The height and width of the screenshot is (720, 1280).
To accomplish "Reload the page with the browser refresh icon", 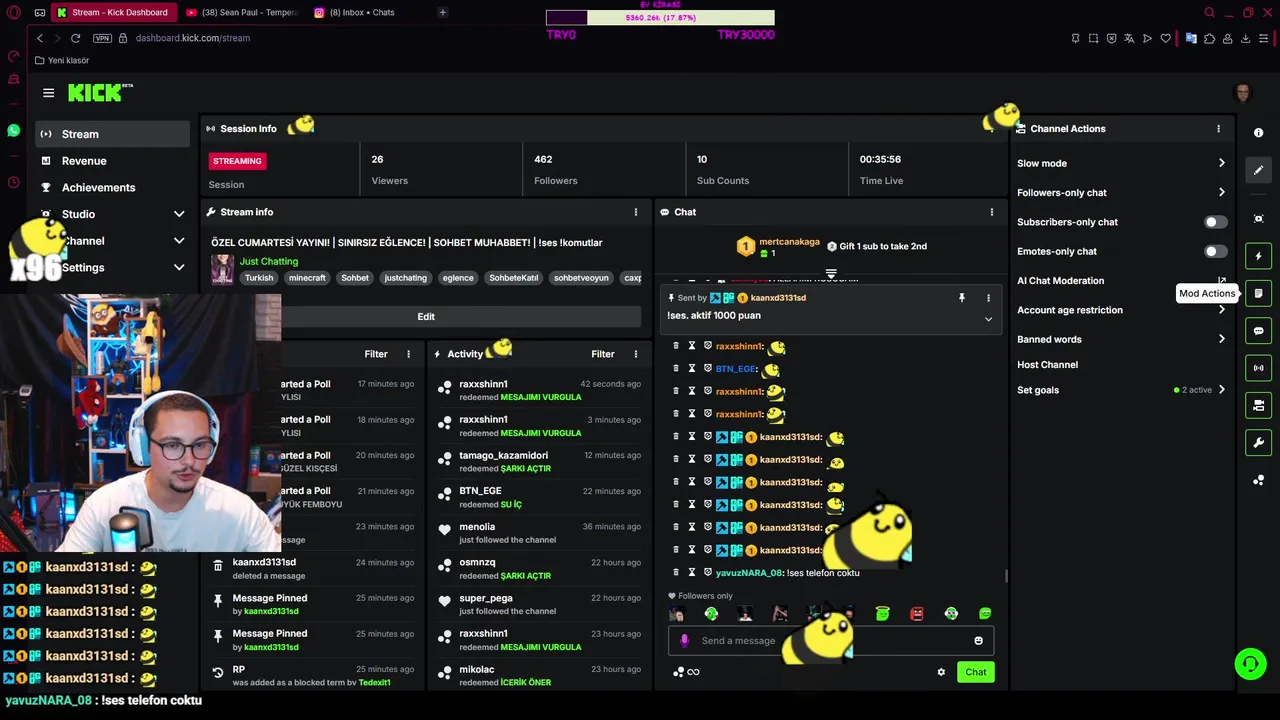I will coord(75,38).
